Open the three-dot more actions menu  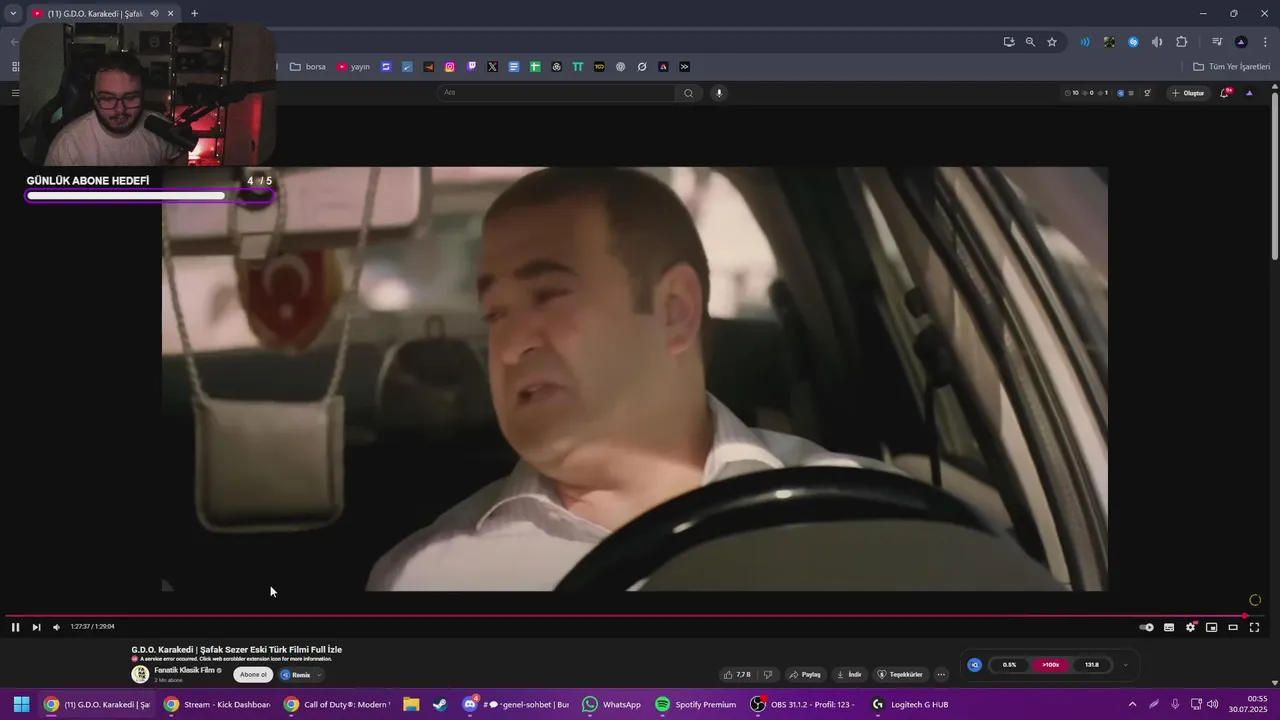click(x=941, y=675)
